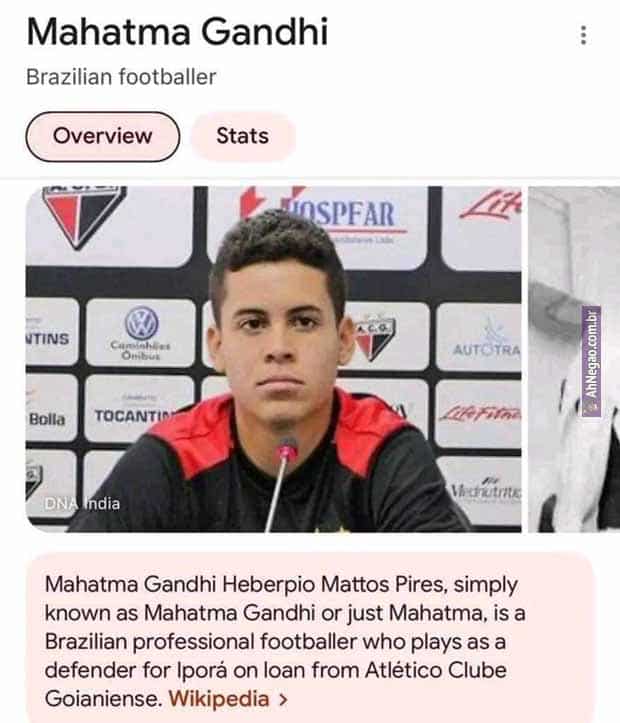Screen dimensions: 620x723
Task: Switch to the Stats tab
Action: [242, 136]
